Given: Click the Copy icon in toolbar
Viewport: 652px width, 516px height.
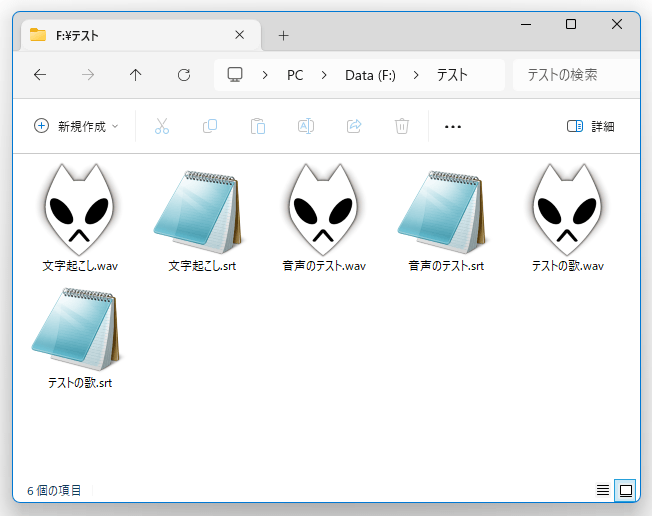Looking at the screenshot, I should [x=210, y=126].
